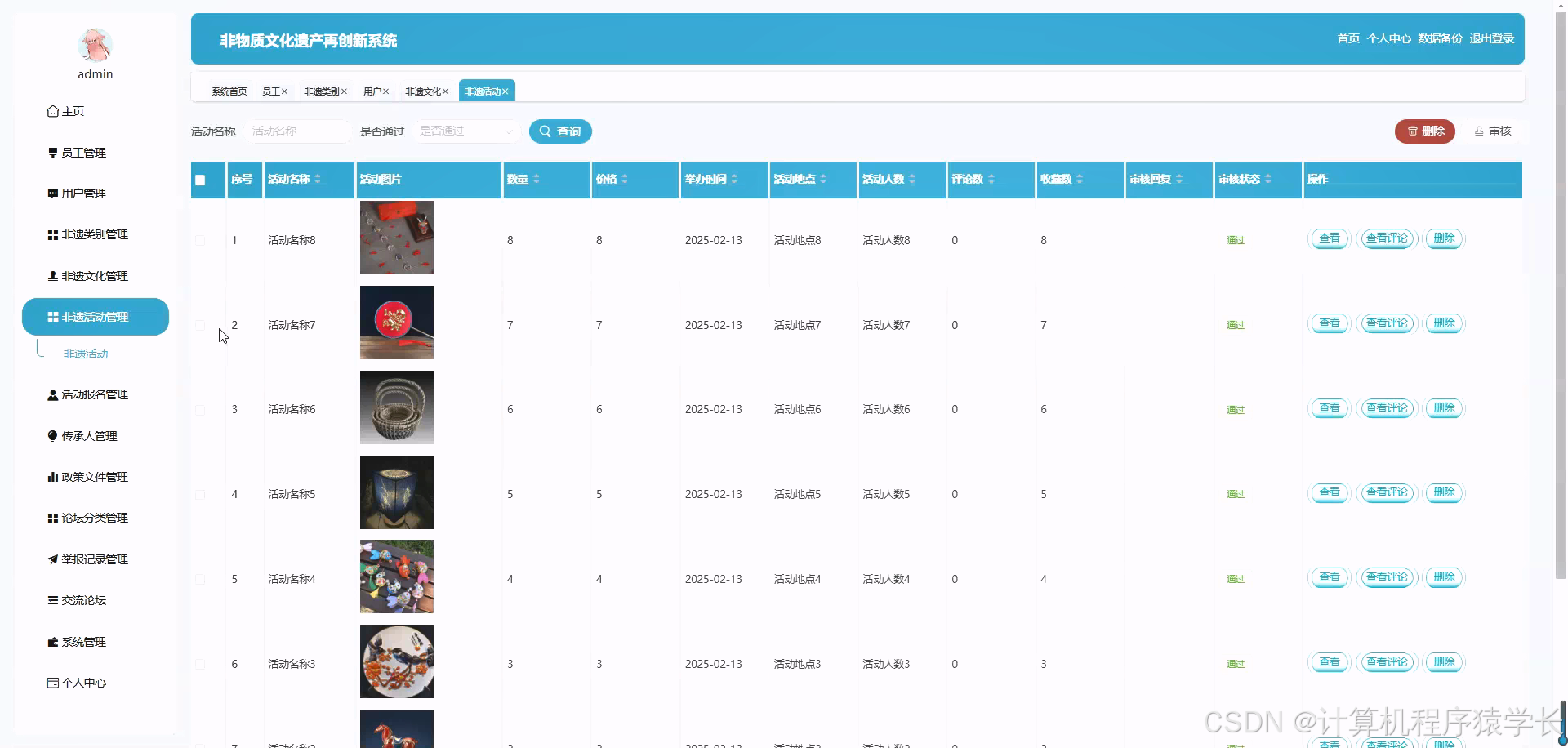This screenshot has width=1568, height=748.
Task: Click the 举报记录管理 paper-plane icon
Action: 53,559
